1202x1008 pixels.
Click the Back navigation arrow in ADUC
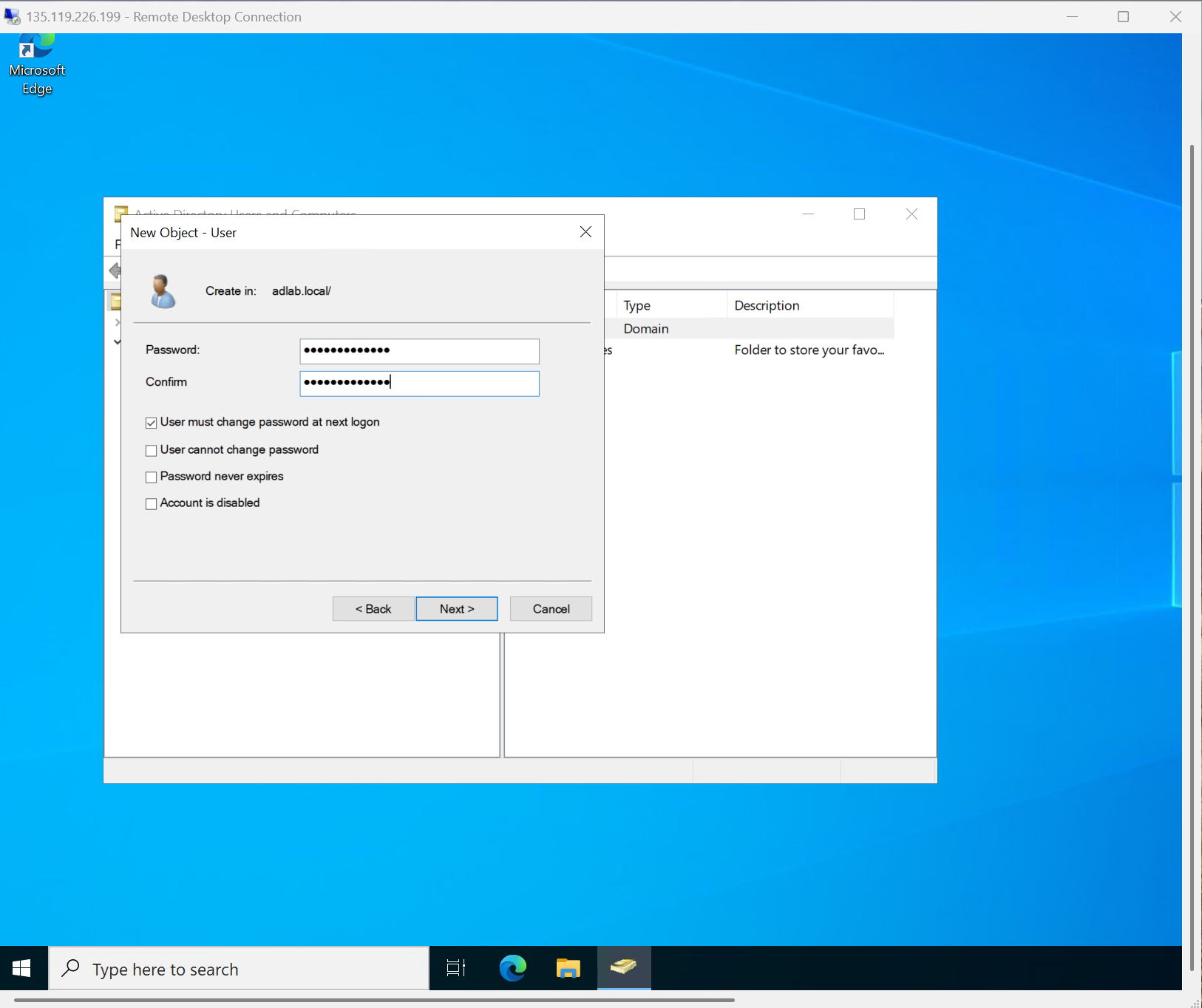tap(115, 270)
